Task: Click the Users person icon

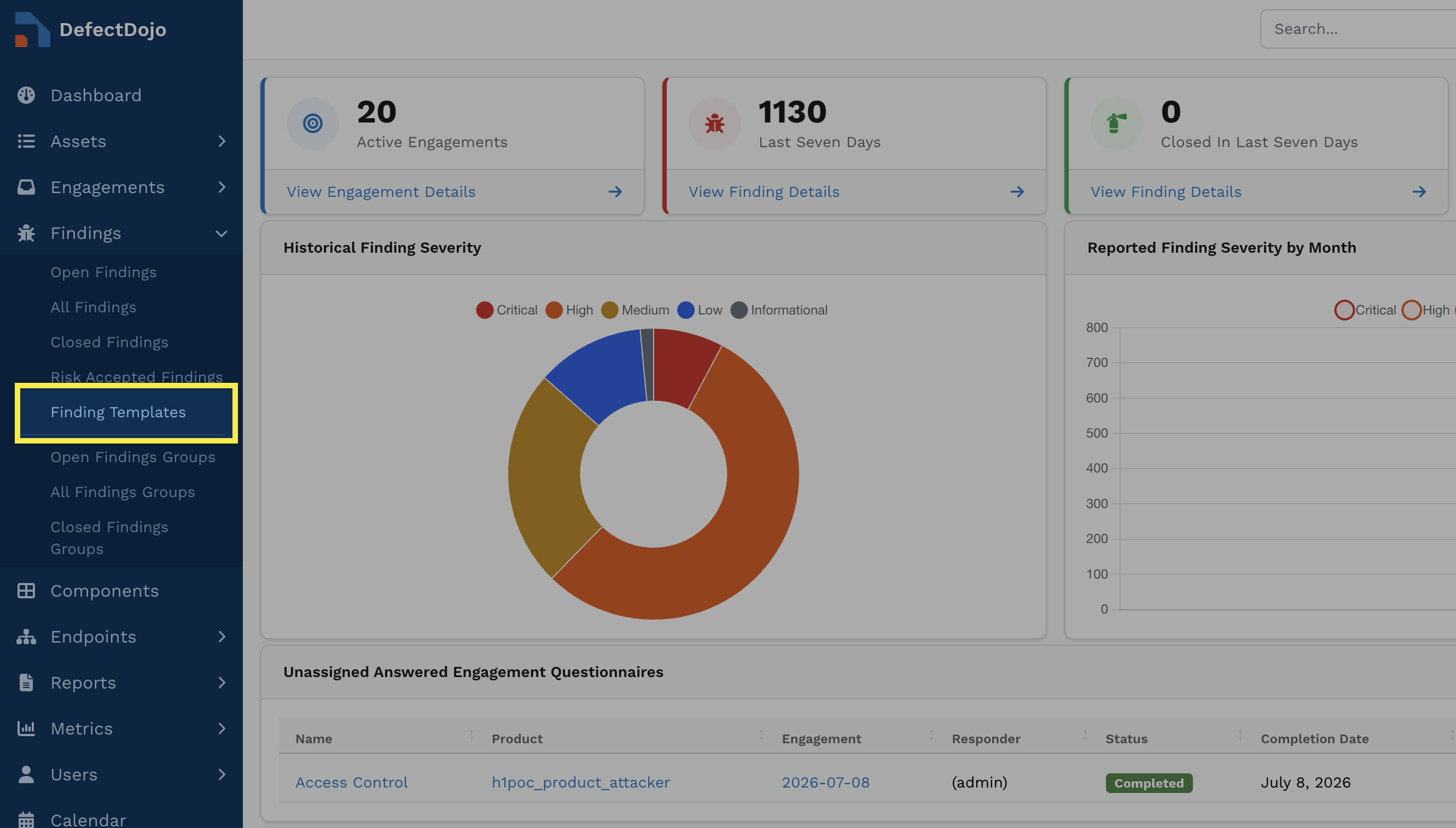Action: pyautogui.click(x=26, y=774)
